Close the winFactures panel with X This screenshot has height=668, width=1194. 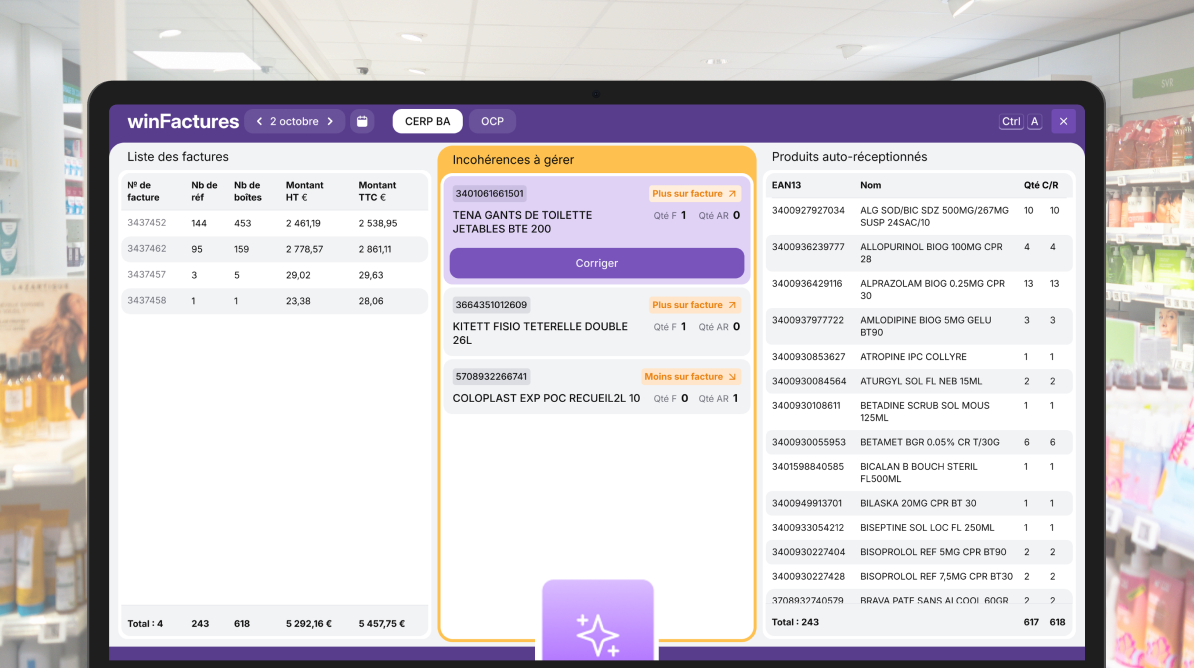pyautogui.click(x=1063, y=122)
